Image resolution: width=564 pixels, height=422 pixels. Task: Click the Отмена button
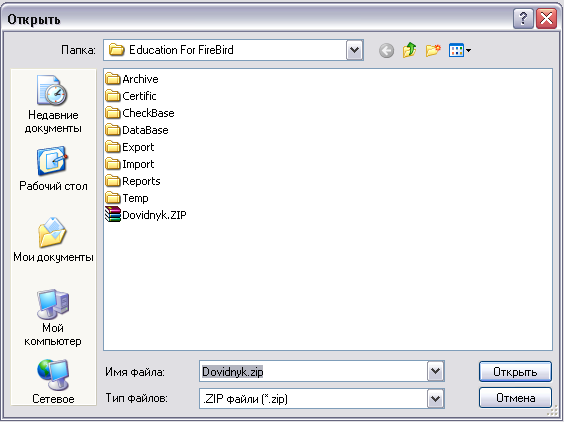pos(515,398)
